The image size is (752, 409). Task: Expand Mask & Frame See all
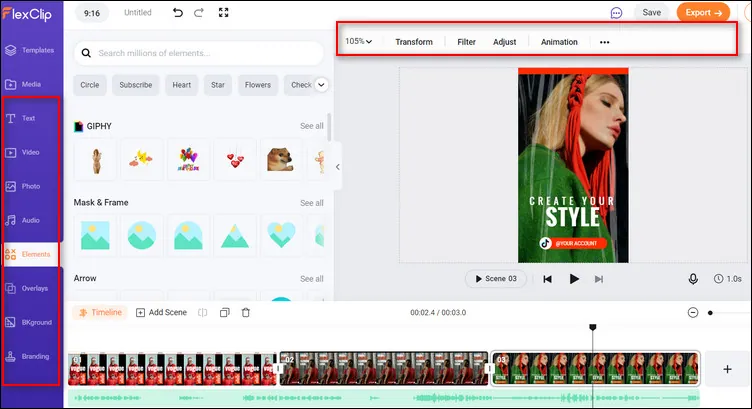312,203
